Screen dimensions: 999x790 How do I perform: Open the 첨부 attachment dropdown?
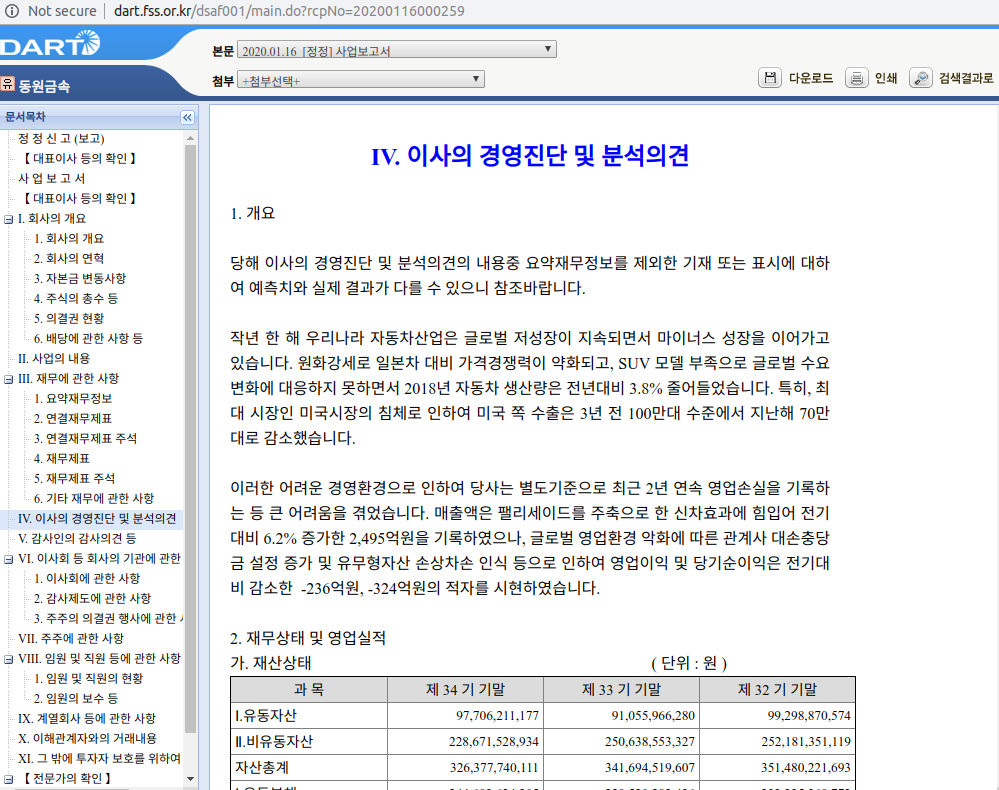(361, 80)
